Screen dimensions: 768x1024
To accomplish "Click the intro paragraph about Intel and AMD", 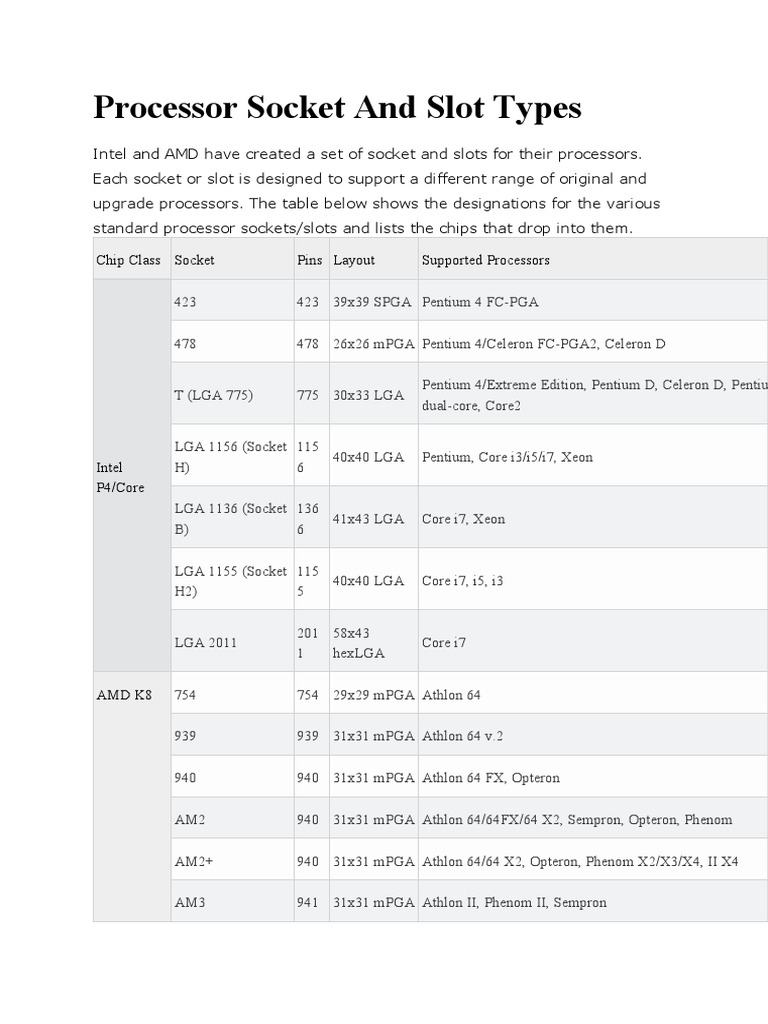I will [x=376, y=192].
